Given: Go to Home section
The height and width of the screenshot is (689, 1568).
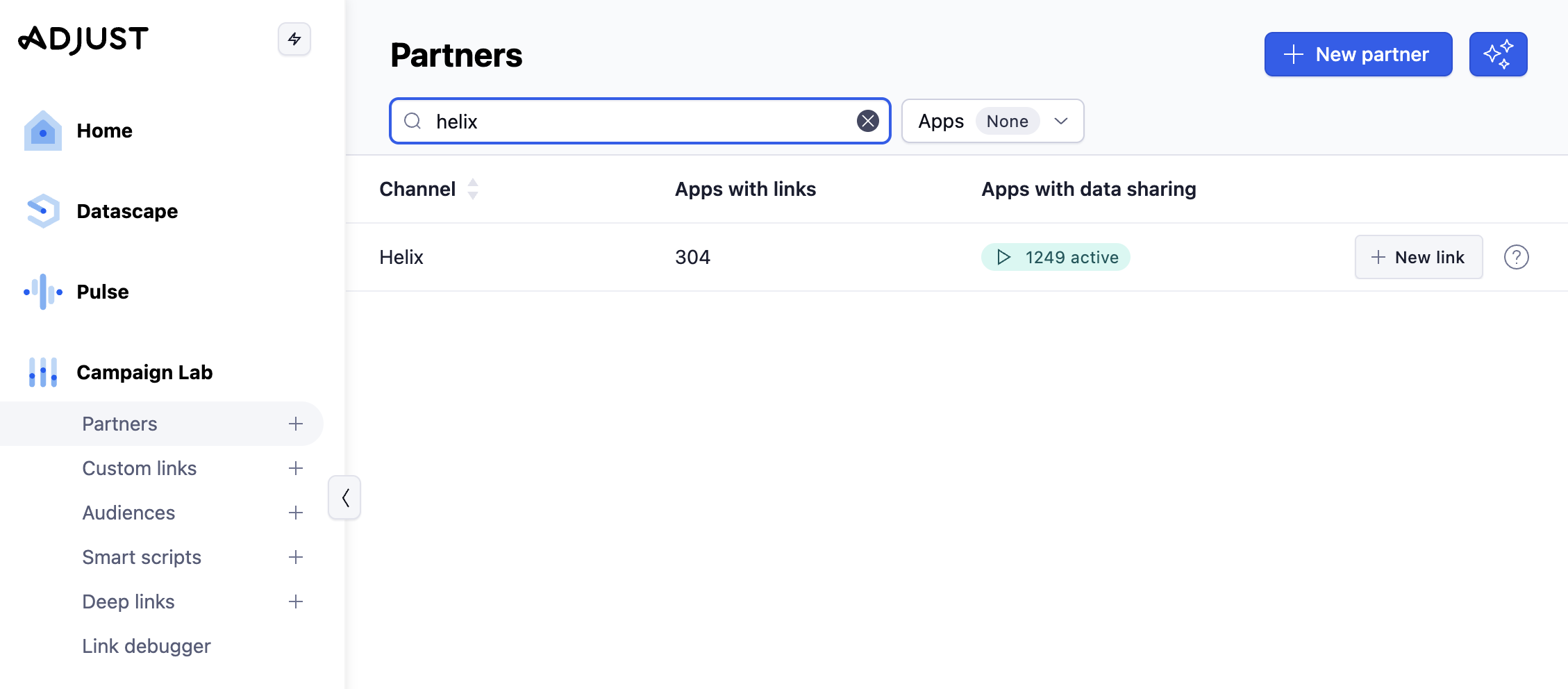Looking at the screenshot, I should (104, 131).
